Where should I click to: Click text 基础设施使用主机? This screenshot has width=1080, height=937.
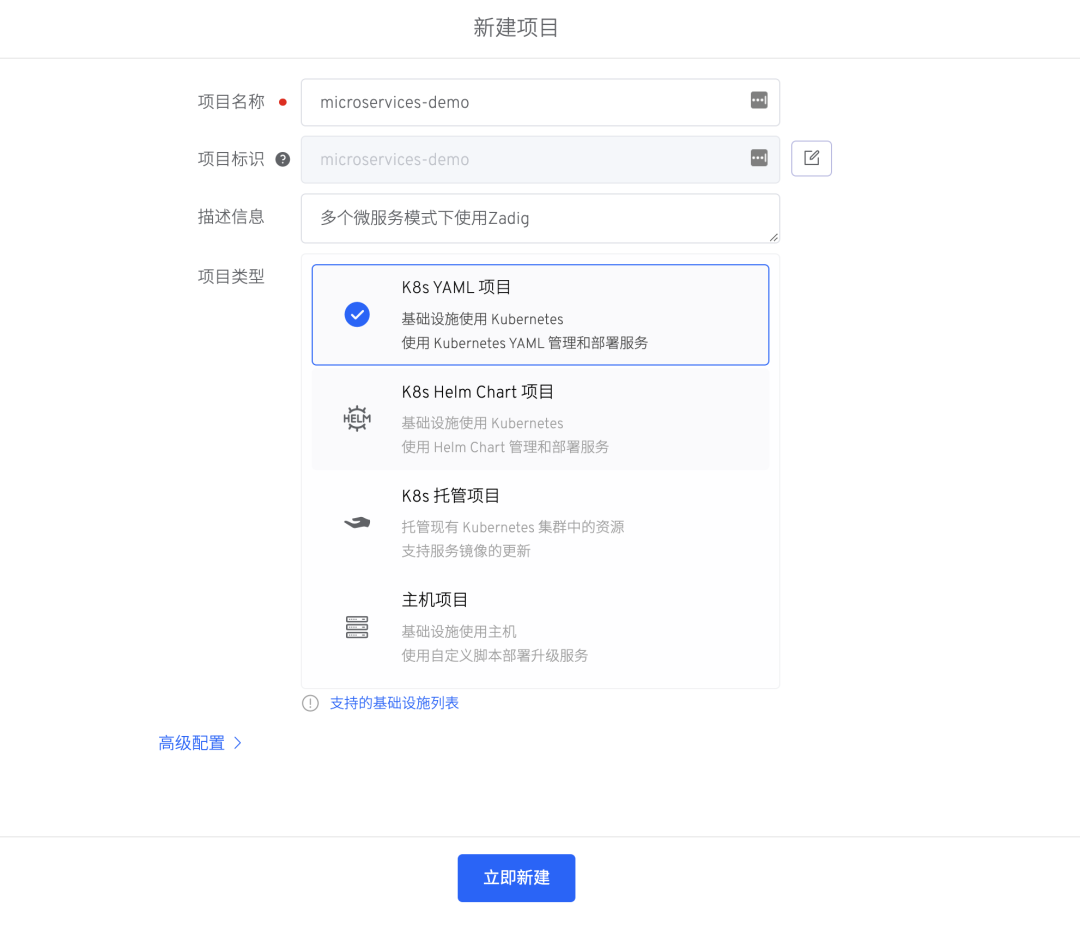(x=459, y=631)
